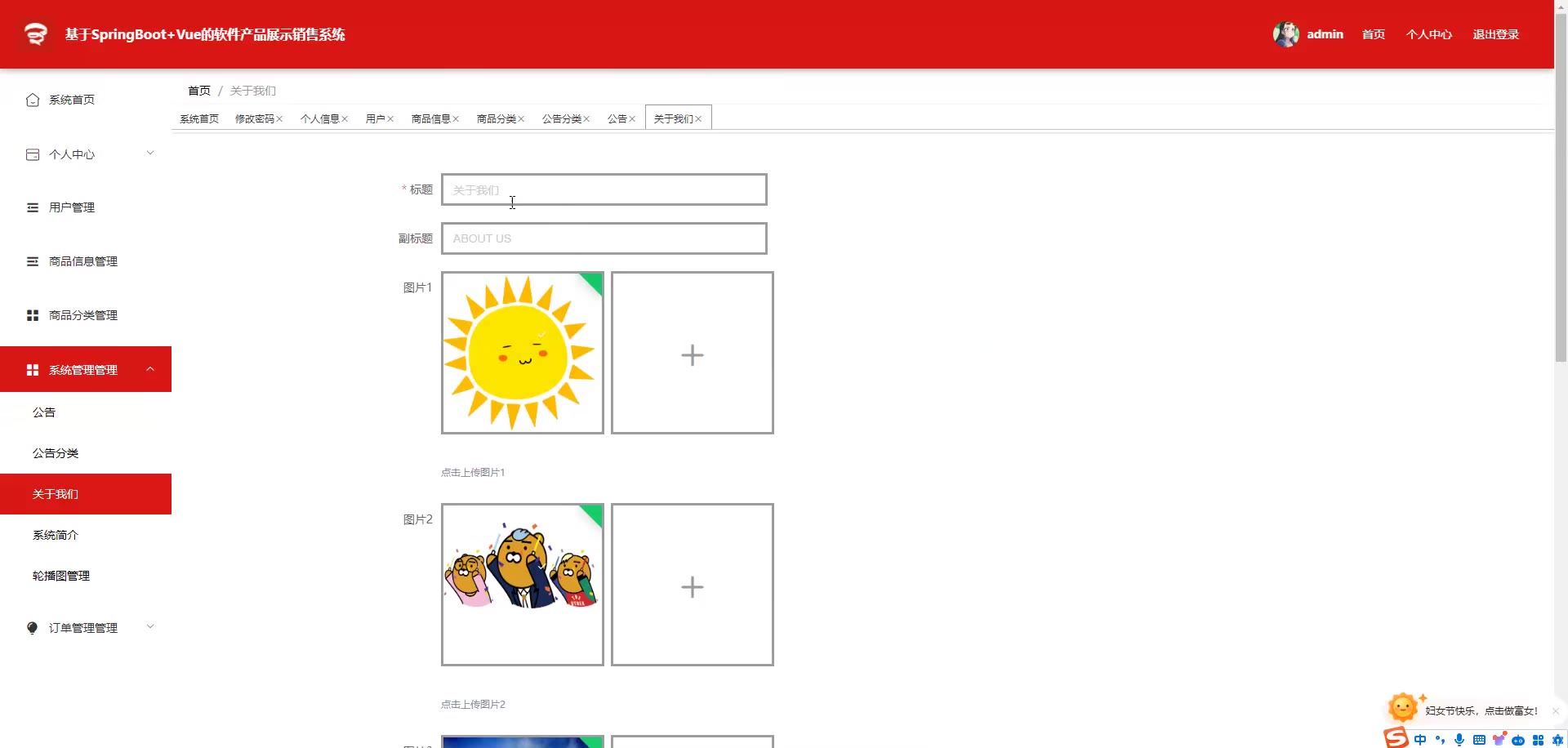The width and height of the screenshot is (1568, 748).
Task: Close the 用户 tab
Action: tap(390, 119)
